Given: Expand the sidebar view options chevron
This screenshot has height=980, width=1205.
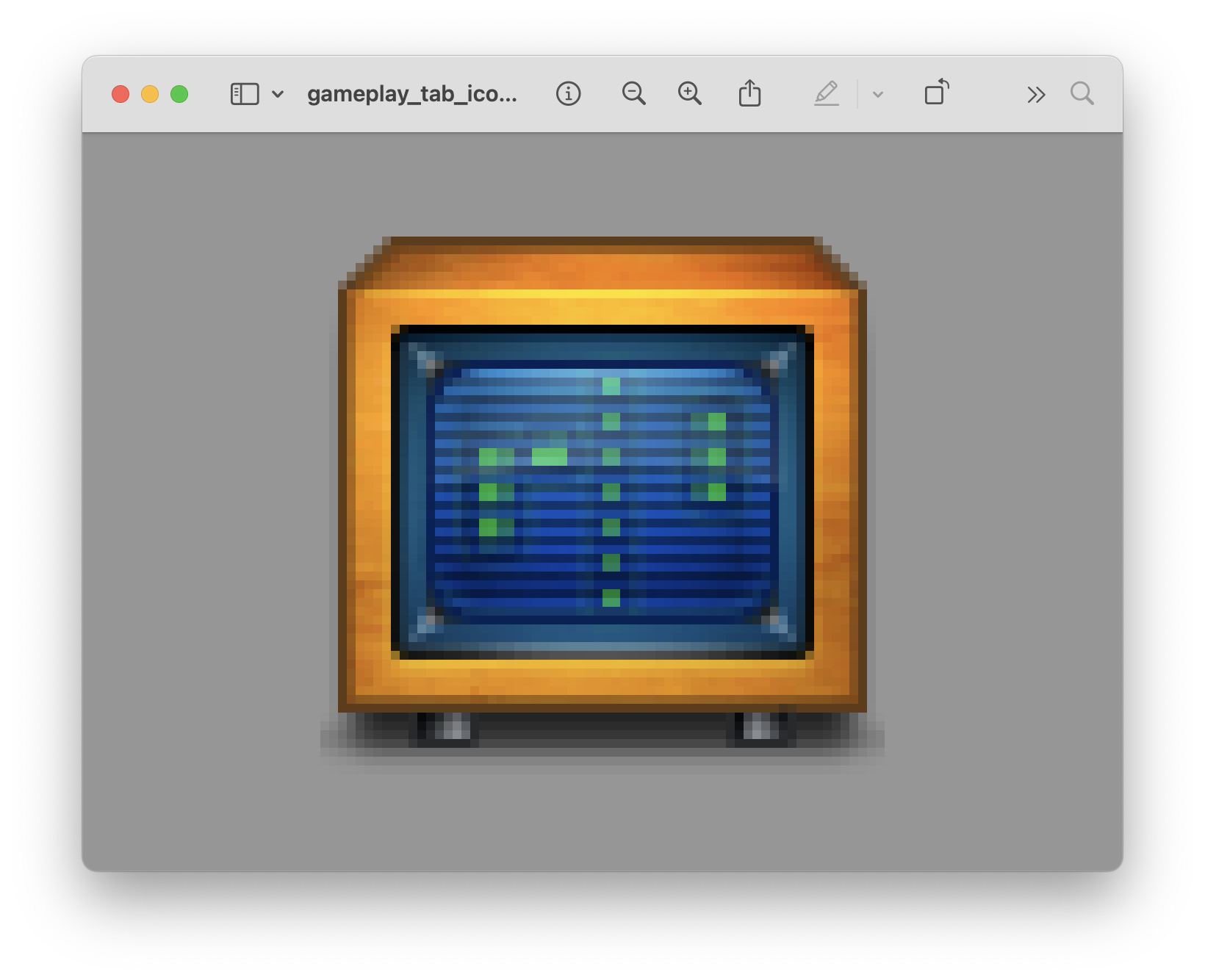Looking at the screenshot, I should (278, 94).
